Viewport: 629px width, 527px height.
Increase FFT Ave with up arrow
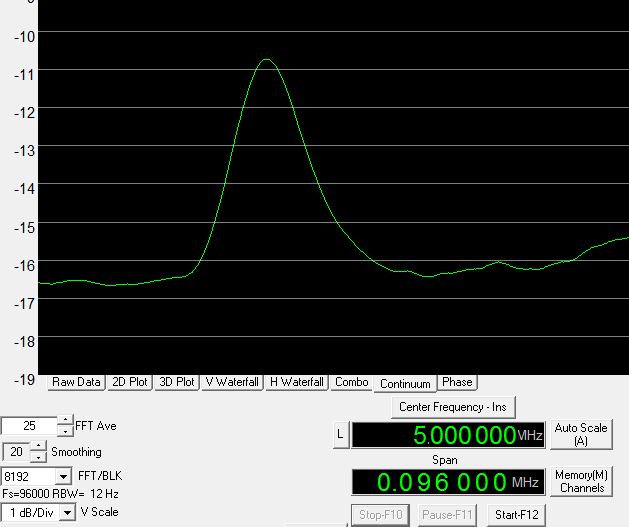pyautogui.click(x=65, y=420)
